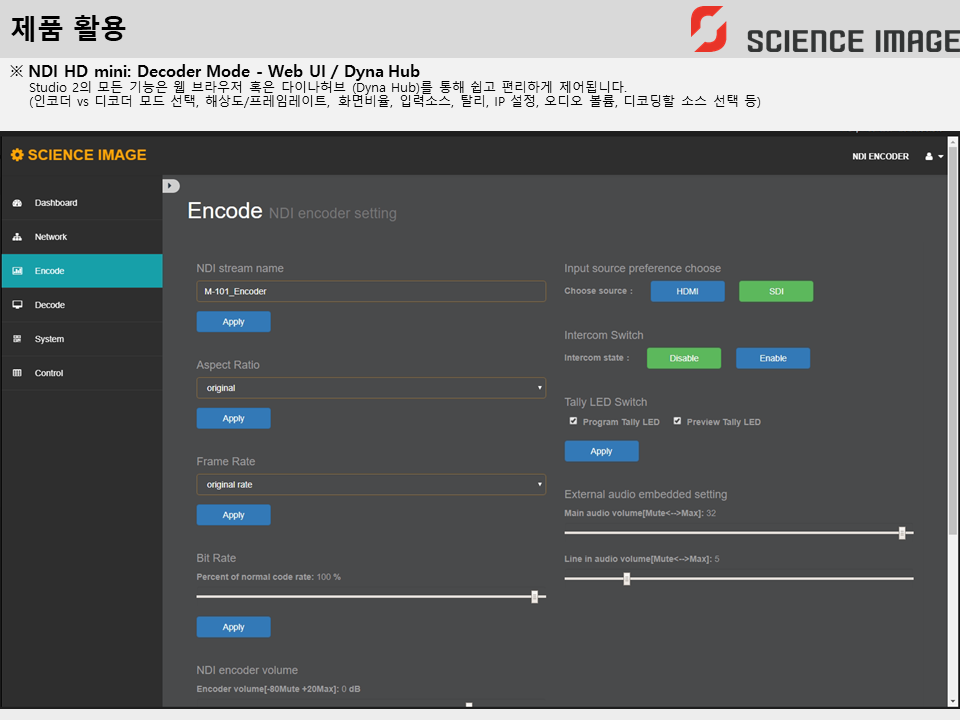Image resolution: width=960 pixels, height=720 pixels.
Task: Set intercom state to Enable
Action: (x=773, y=358)
